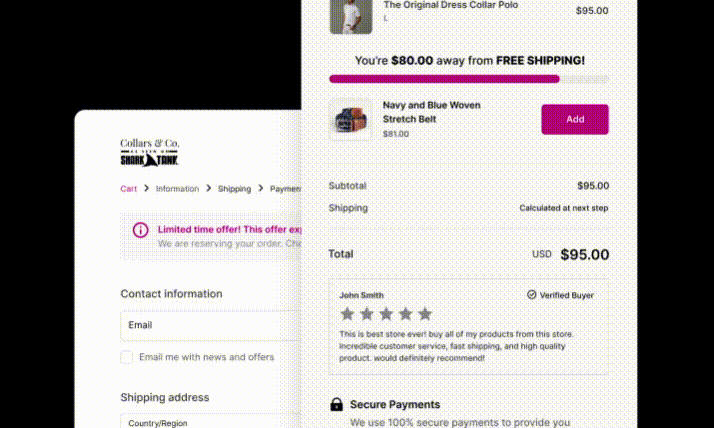The image size is (714, 428).
Task: Click the free shipping progress bar
Action: click(469, 79)
